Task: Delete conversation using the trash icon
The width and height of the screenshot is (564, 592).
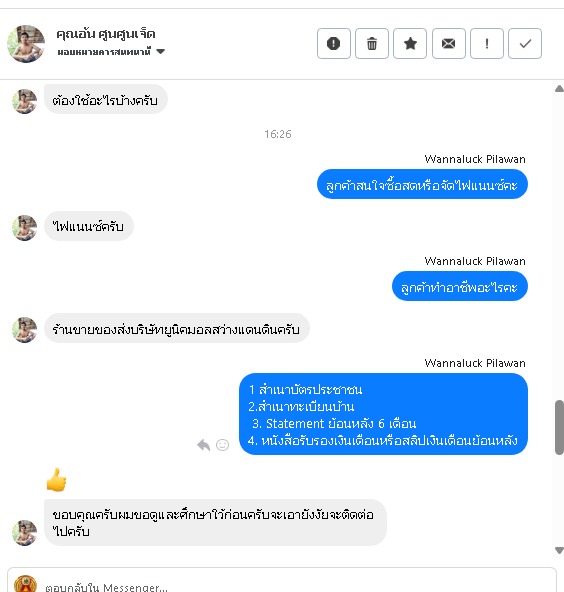Action: tap(372, 43)
